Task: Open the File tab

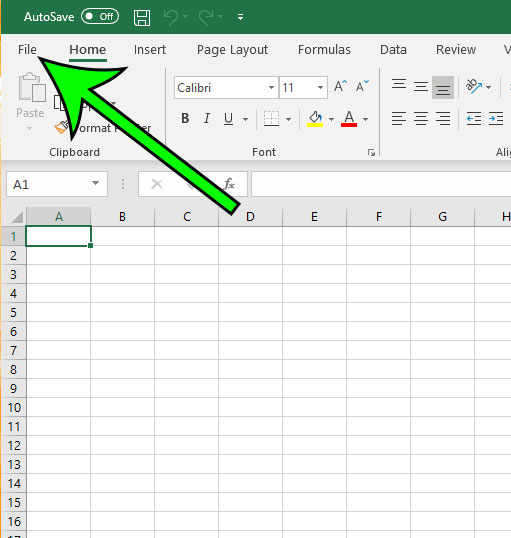Action: coord(27,50)
